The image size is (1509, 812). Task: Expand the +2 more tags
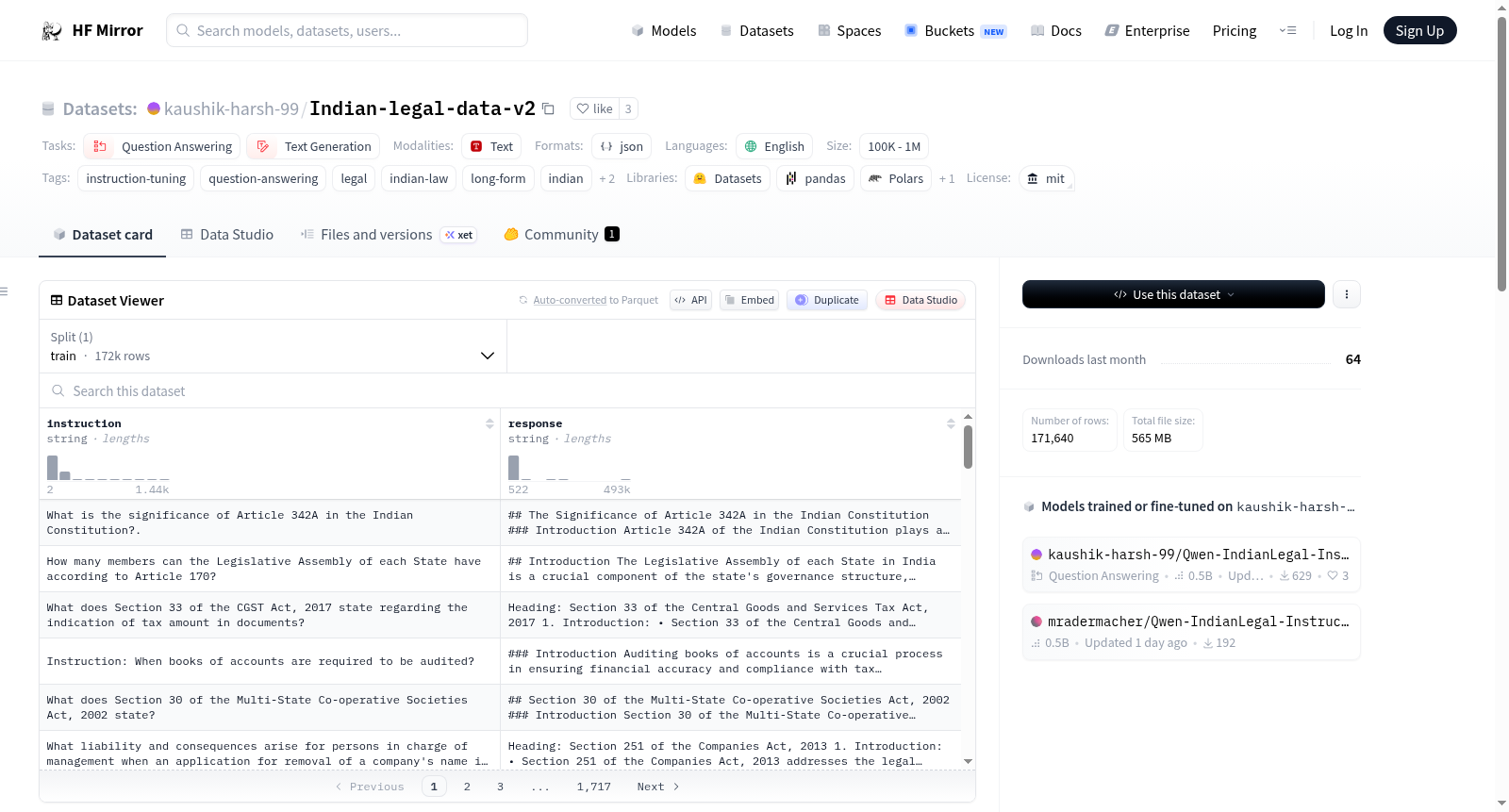[x=606, y=178]
